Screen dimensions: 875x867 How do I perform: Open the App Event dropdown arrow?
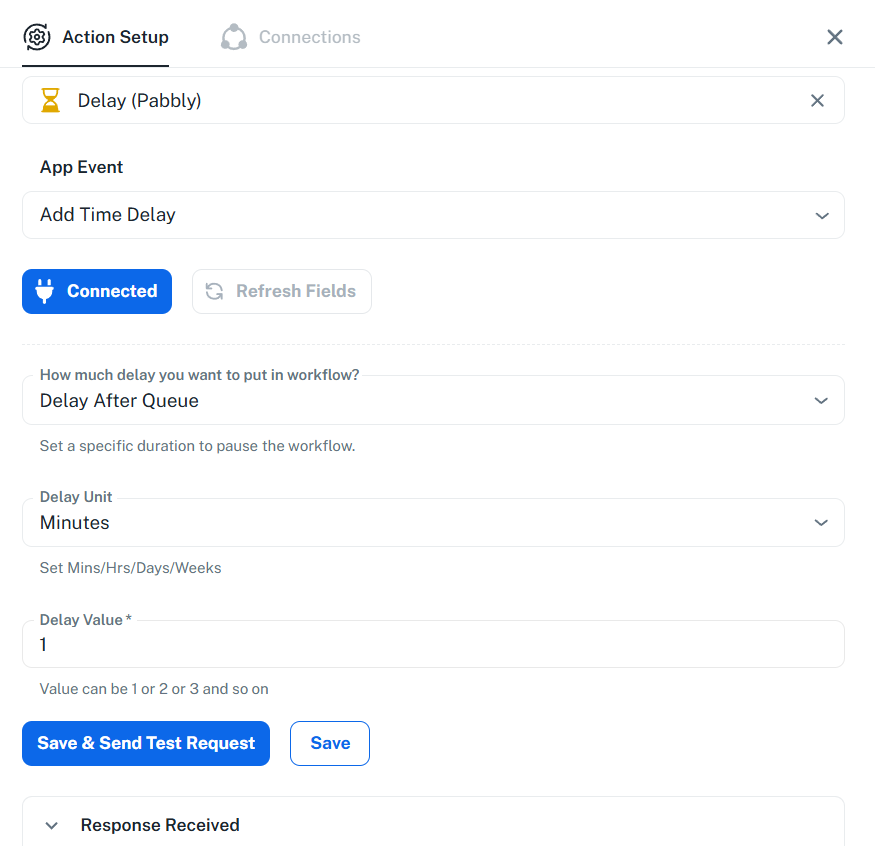[821, 215]
